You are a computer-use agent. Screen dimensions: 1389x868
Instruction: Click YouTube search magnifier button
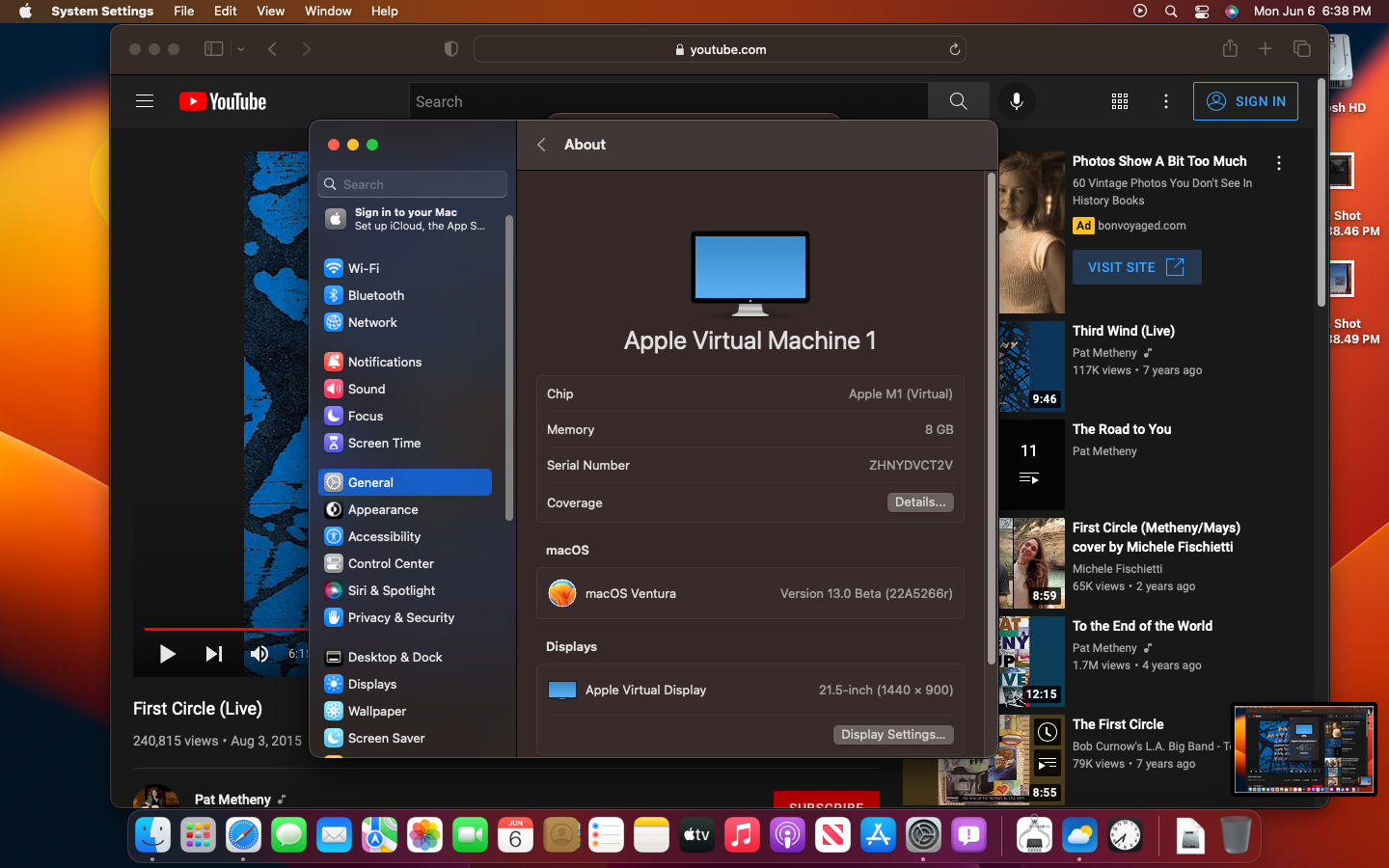pyautogui.click(x=958, y=101)
